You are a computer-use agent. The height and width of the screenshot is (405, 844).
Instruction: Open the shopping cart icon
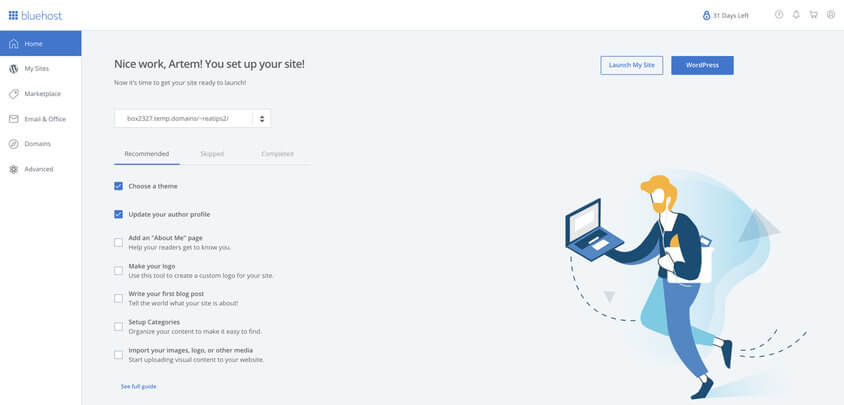click(x=813, y=15)
